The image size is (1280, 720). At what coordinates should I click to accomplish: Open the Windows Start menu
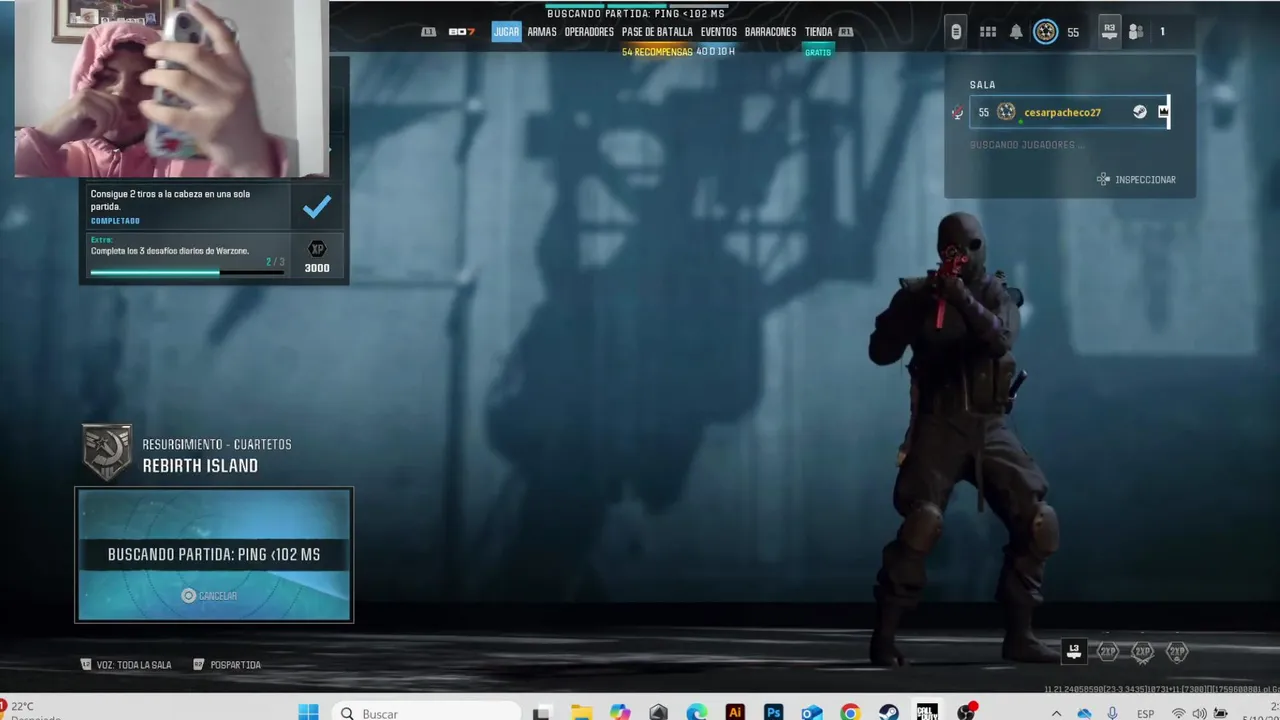coord(308,712)
